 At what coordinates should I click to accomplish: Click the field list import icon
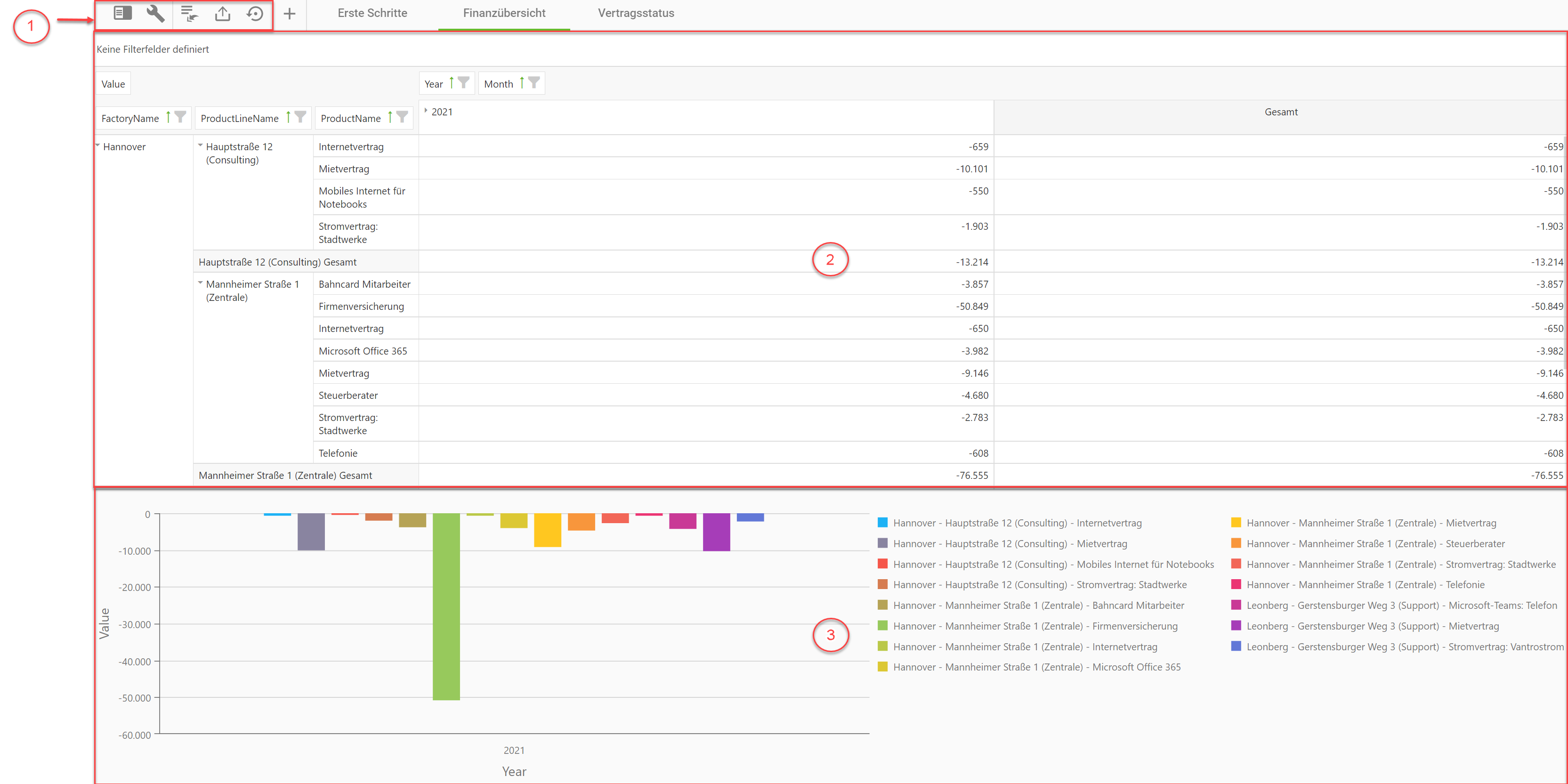[x=189, y=13]
